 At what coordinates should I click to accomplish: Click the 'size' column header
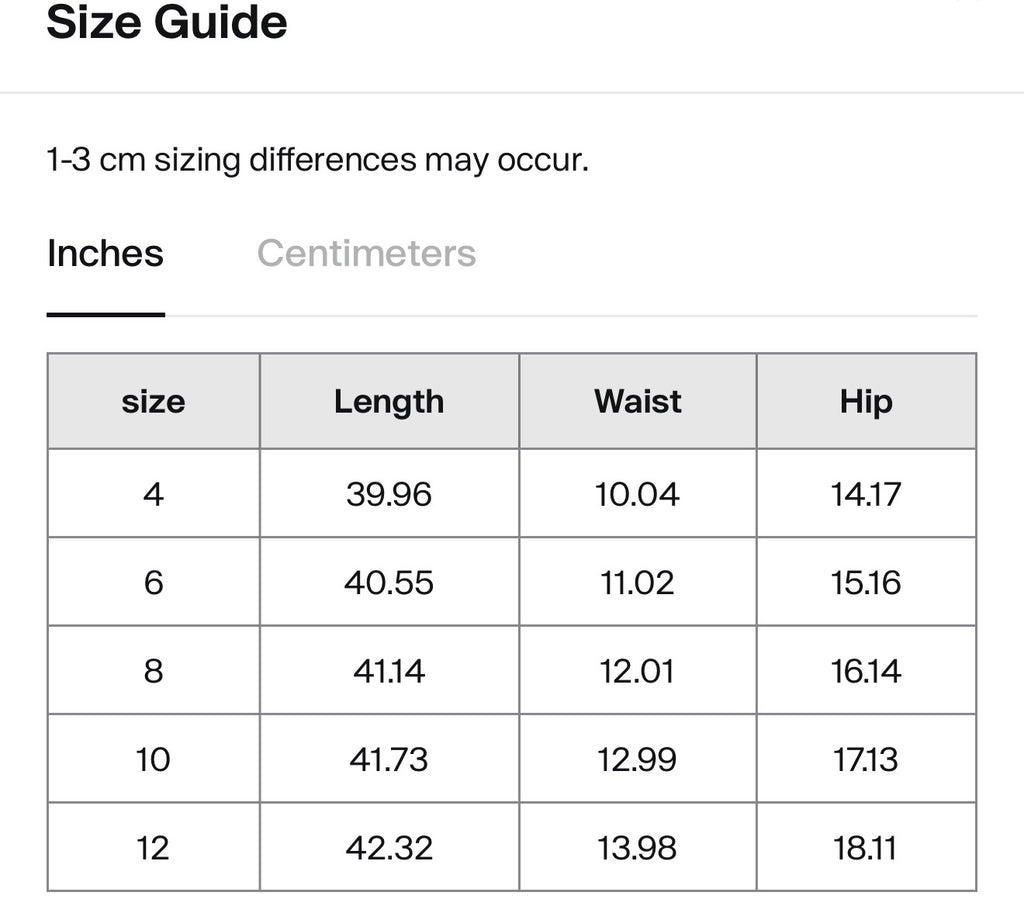click(x=153, y=401)
